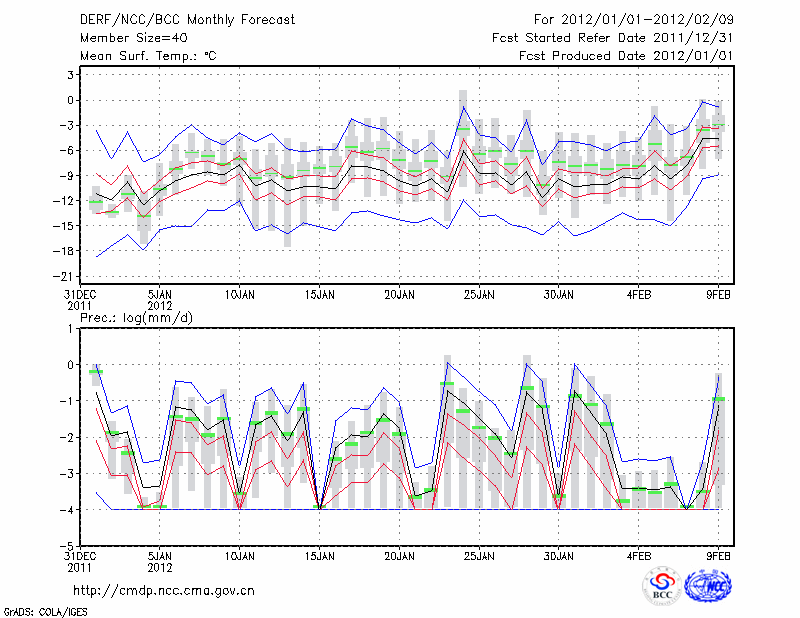Click 10JAN on the temperature chart axis

(239, 296)
